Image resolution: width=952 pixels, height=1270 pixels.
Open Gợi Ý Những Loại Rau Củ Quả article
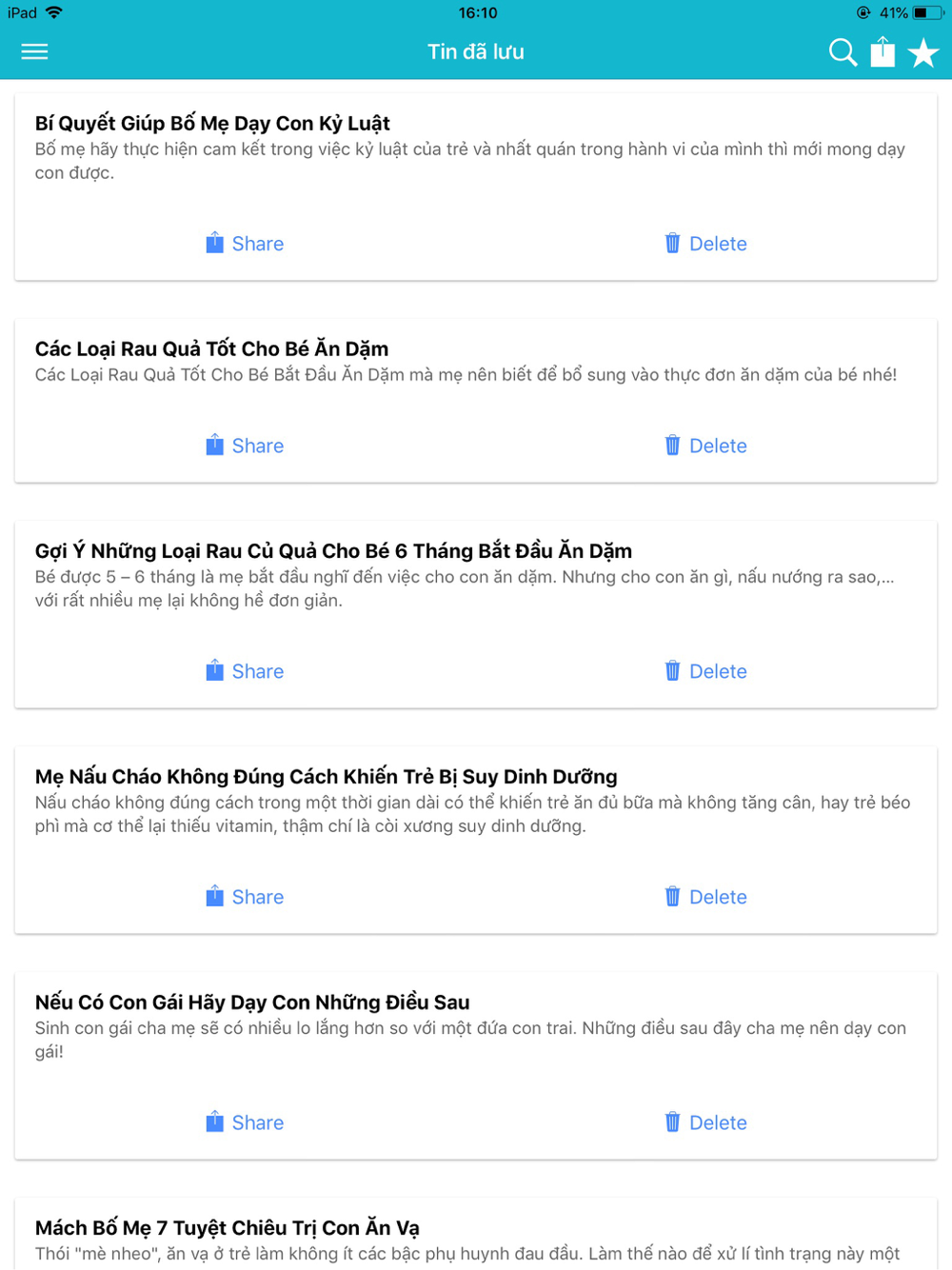[x=333, y=550]
